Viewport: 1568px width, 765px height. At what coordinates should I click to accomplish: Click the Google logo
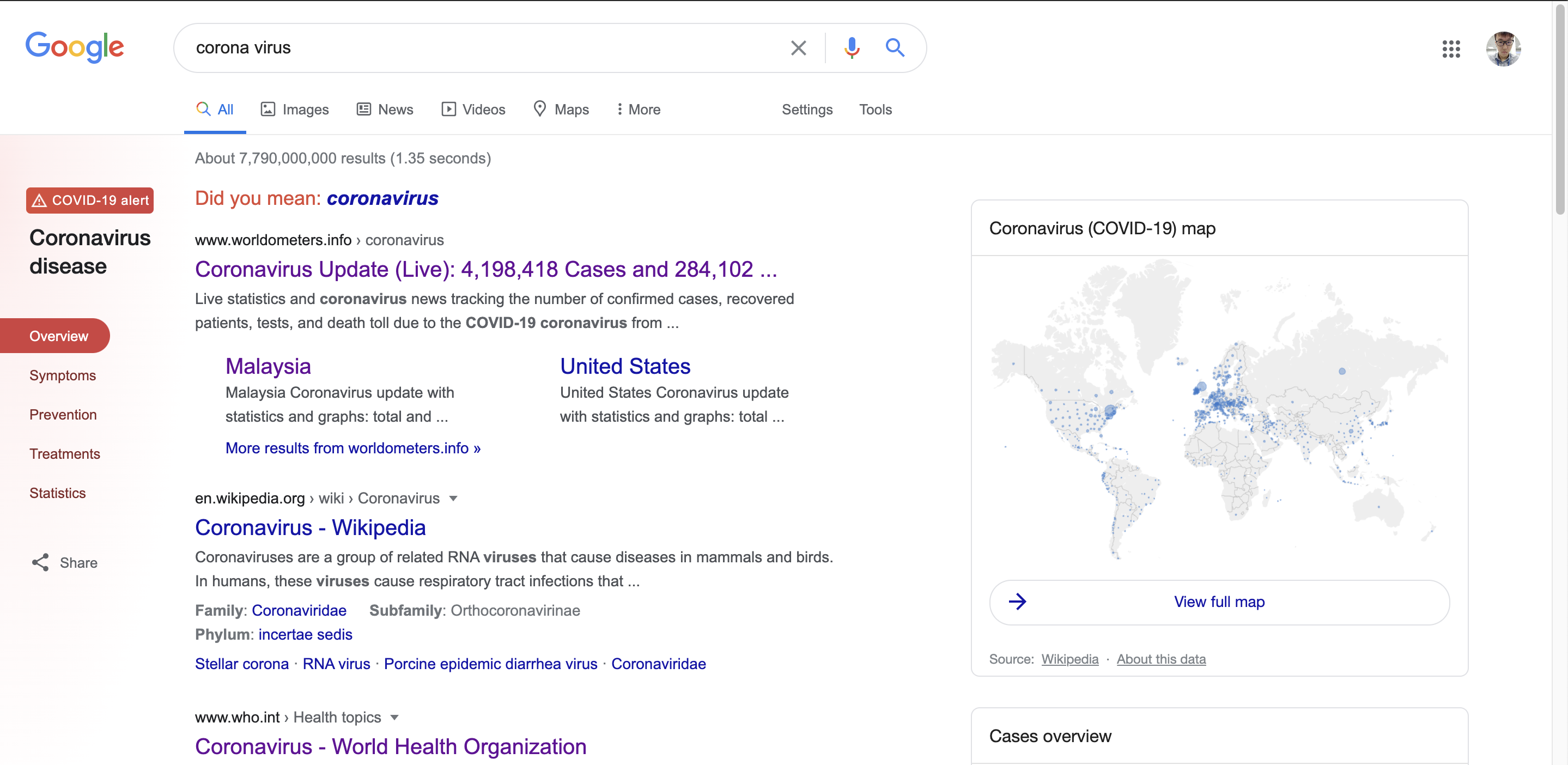[x=74, y=47]
